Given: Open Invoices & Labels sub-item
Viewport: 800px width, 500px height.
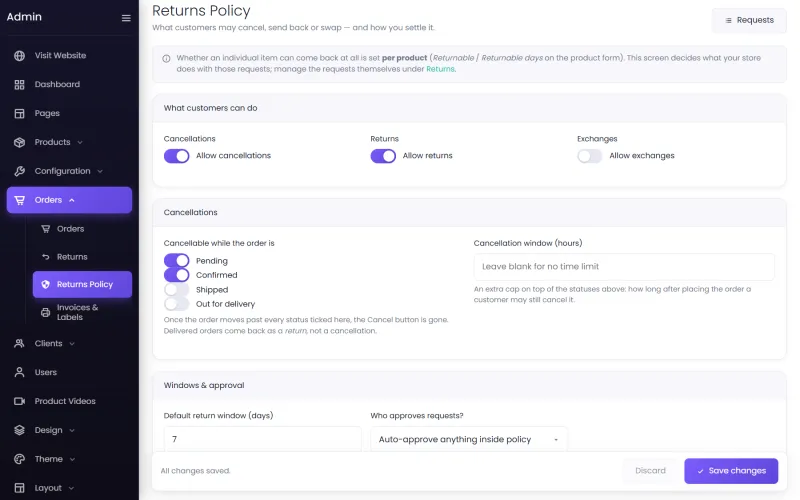Looking at the screenshot, I should pos(82,312).
